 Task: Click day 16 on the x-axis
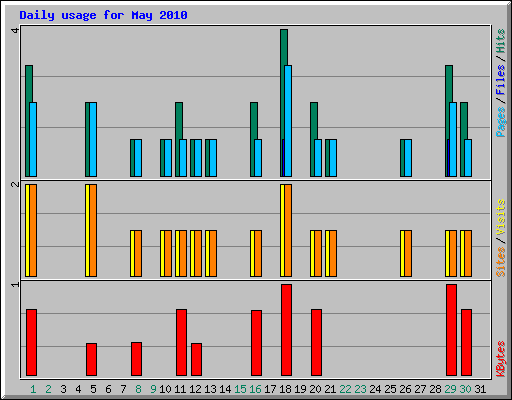click(x=255, y=389)
